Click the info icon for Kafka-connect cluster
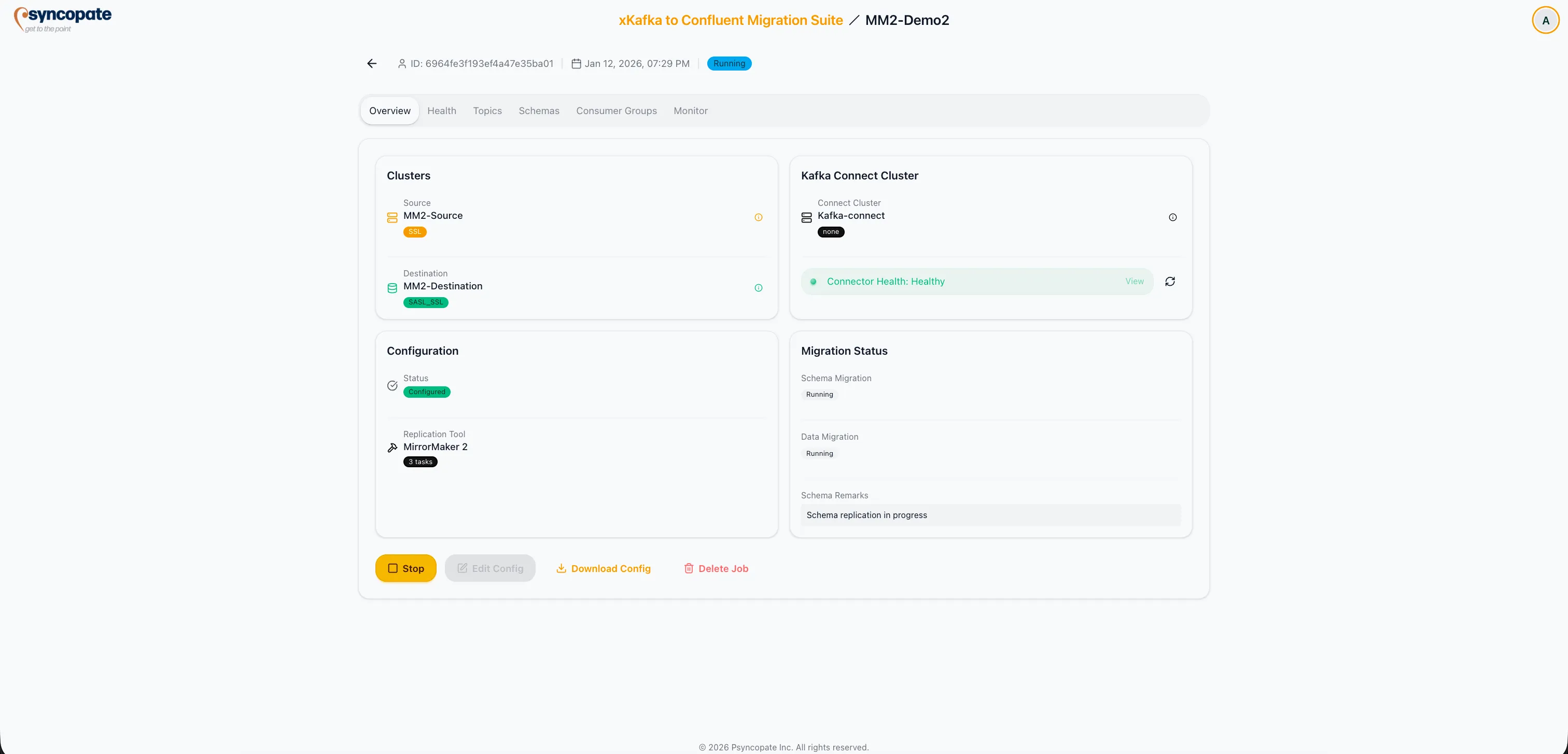The image size is (1568, 754). tap(1172, 217)
